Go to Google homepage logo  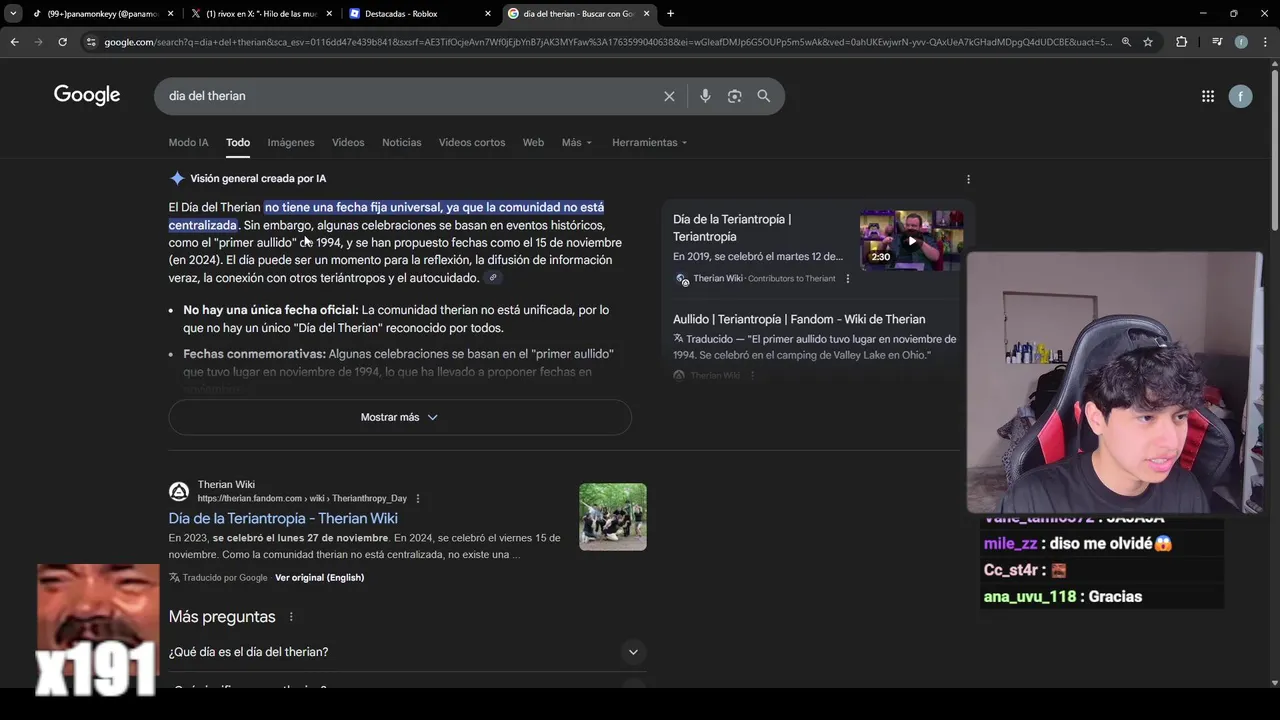pos(87,95)
